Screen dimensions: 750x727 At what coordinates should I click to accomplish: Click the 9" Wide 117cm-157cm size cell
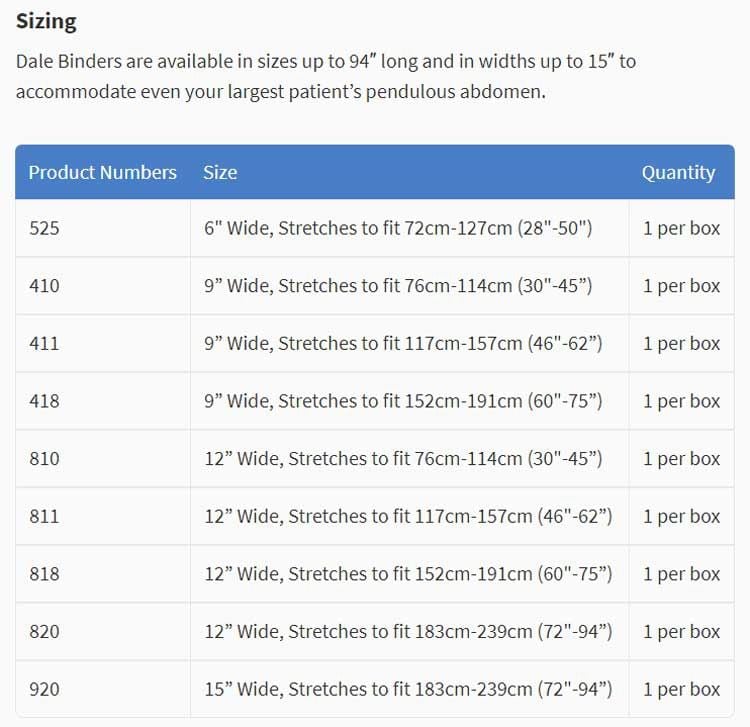click(x=409, y=343)
